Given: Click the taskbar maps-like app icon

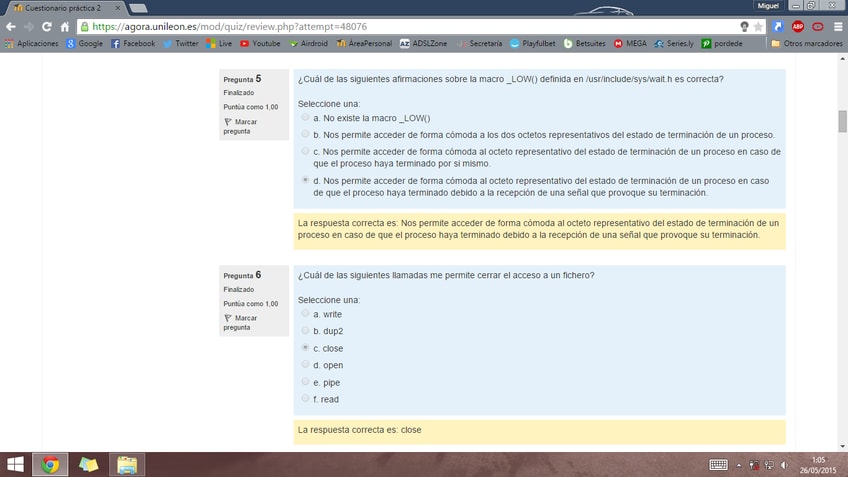Looking at the screenshot, I should (88, 465).
